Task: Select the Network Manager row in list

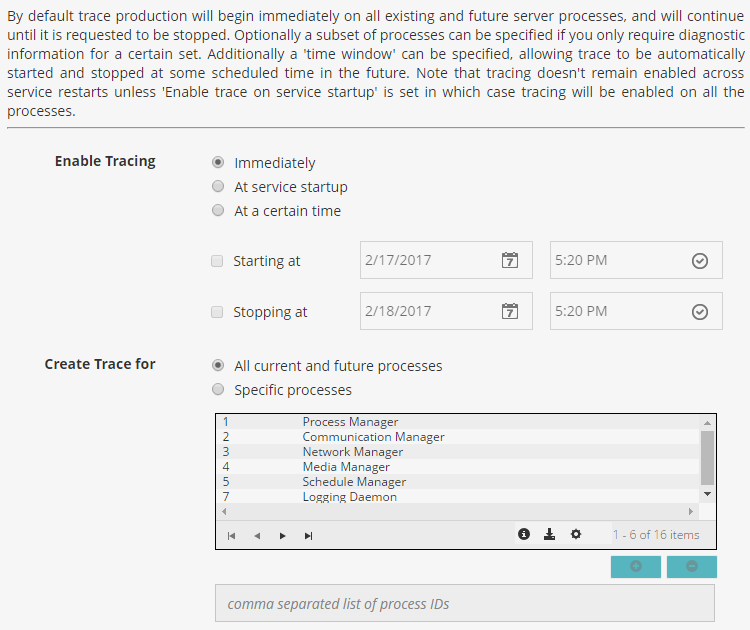Action: [x=353, y=452]
